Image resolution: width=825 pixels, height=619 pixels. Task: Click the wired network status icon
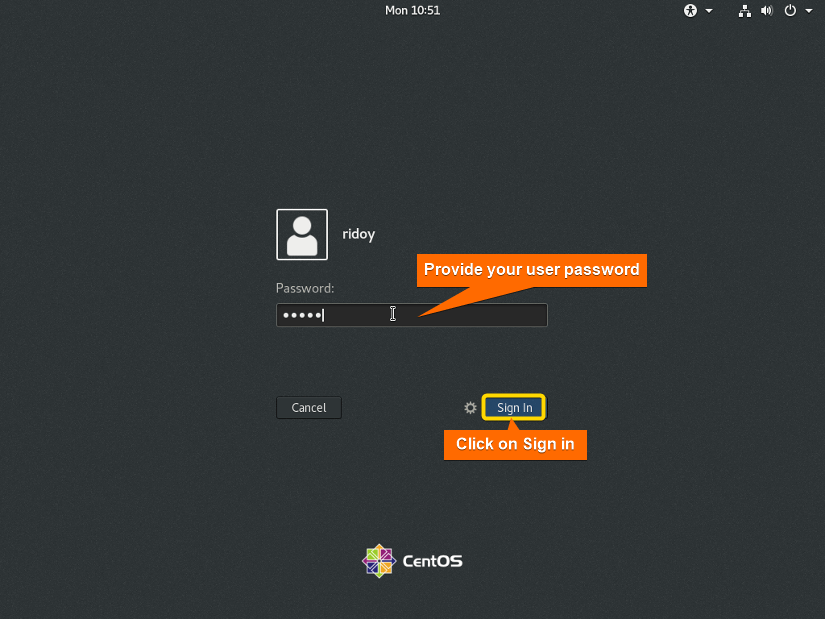click(x=744, y=11)
